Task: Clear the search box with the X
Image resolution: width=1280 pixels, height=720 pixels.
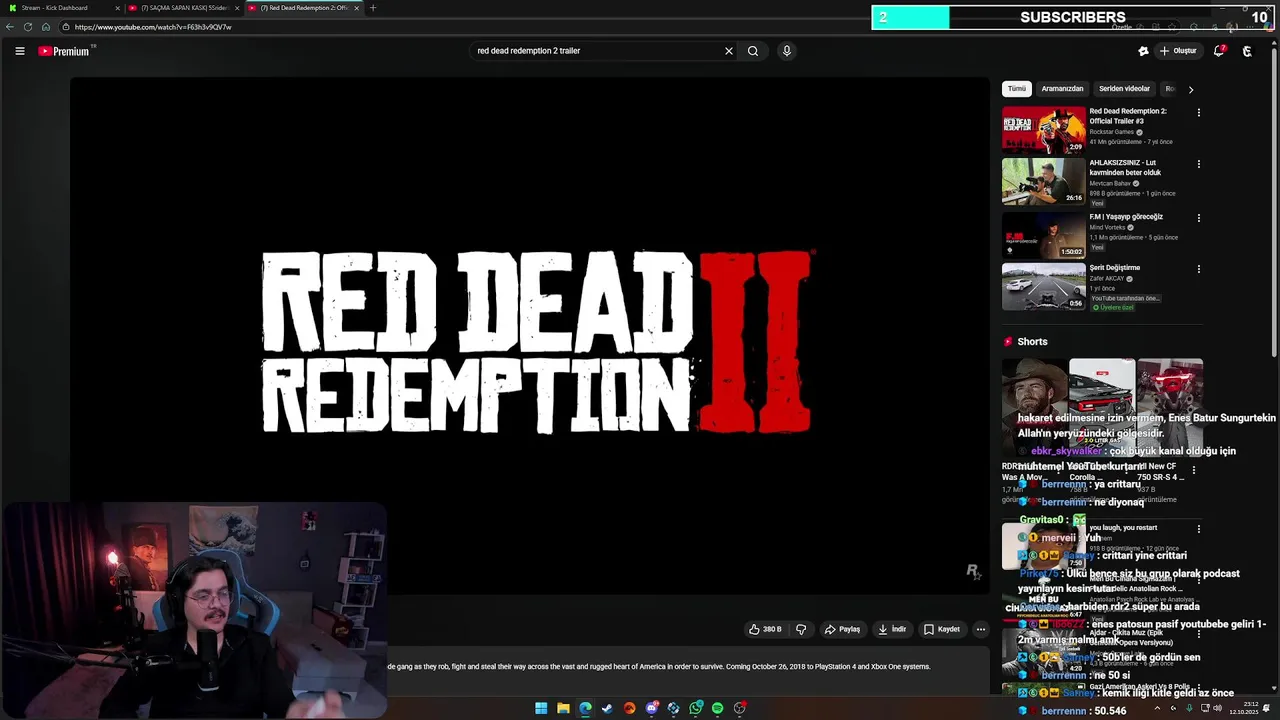Action: click(729, 51)
